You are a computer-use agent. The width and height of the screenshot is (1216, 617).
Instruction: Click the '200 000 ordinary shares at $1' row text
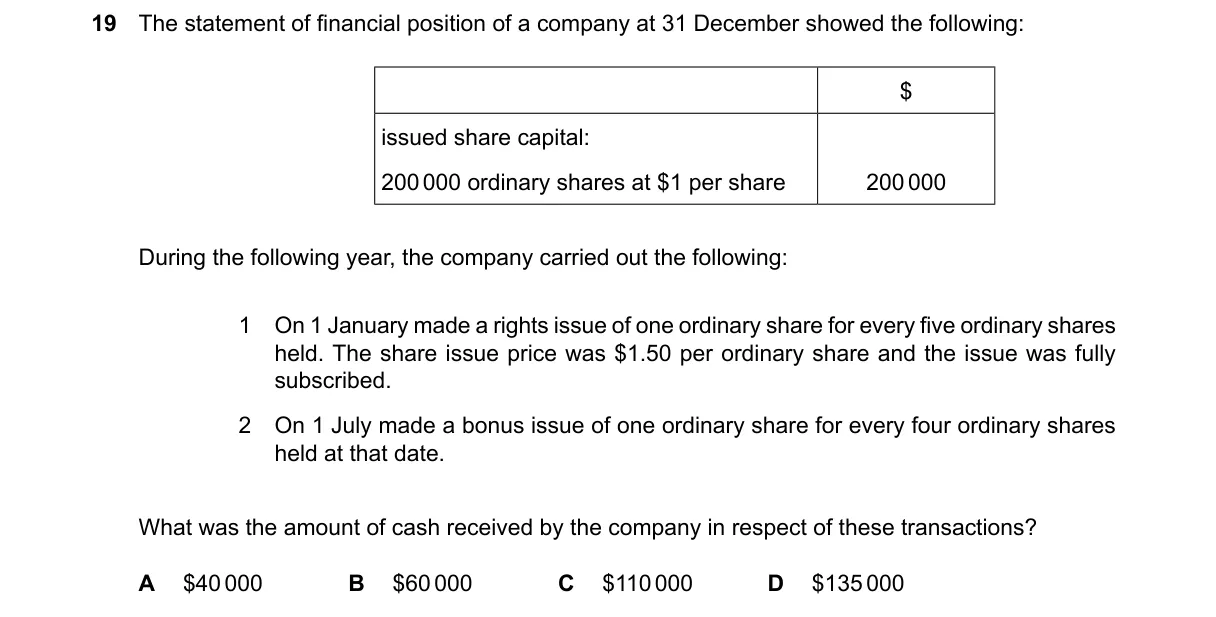(583, 182)
